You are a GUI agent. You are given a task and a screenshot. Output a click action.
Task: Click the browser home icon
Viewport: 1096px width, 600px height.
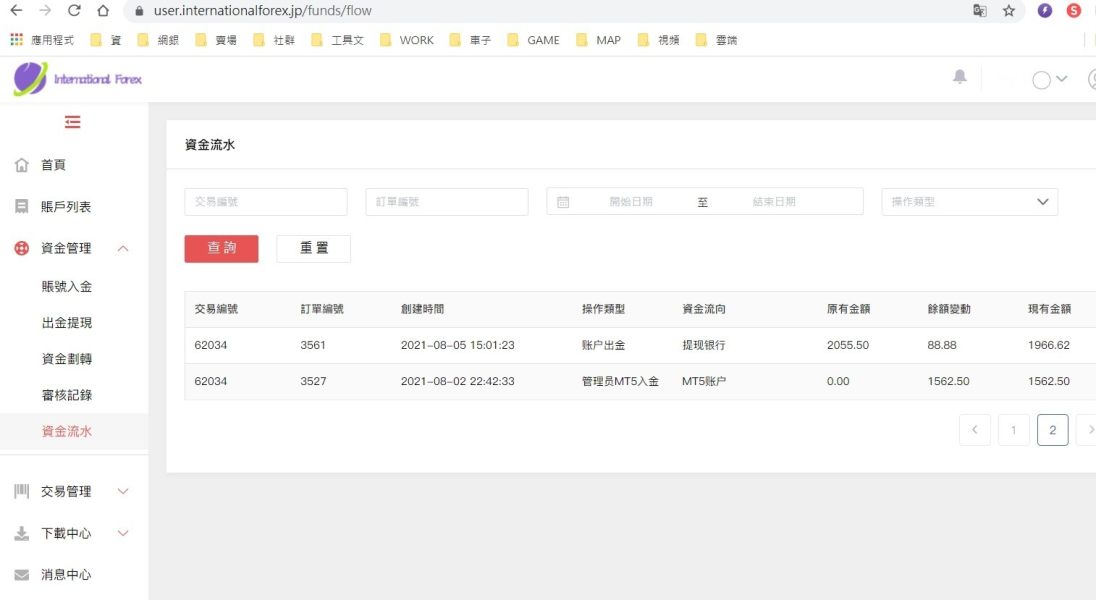pyautogui.click(x=103, y=11)
